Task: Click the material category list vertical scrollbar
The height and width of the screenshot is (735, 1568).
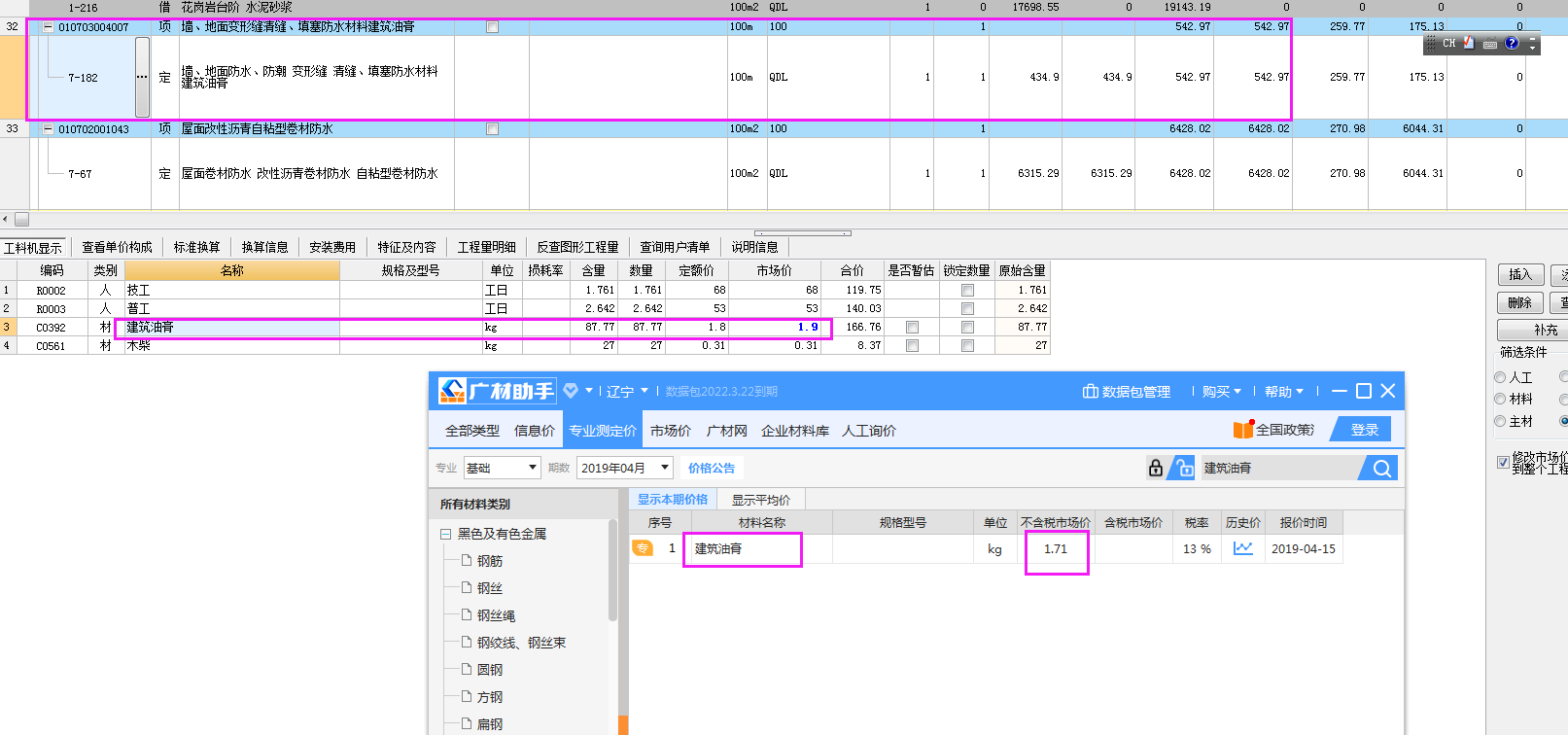Action: point(612,571)
